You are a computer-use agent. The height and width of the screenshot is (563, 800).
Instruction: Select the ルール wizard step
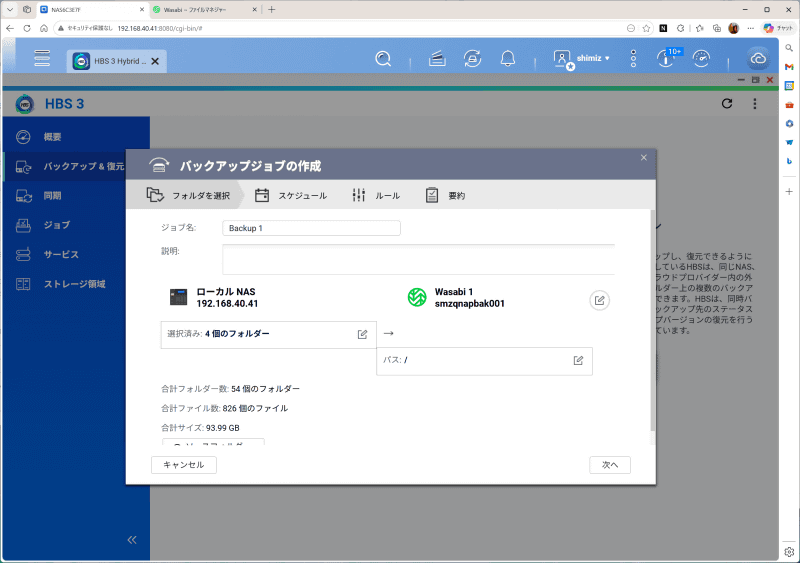376,195
